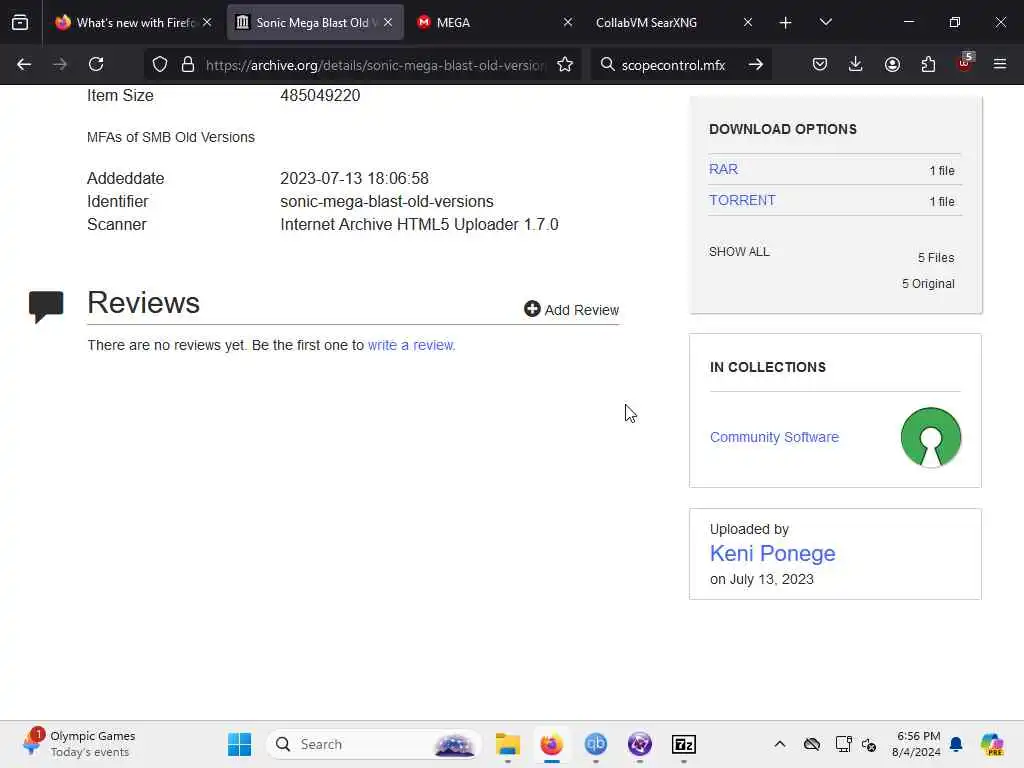Submit search with arrow button
This screenshot has height=768, width=1024.
coord(756,64)
